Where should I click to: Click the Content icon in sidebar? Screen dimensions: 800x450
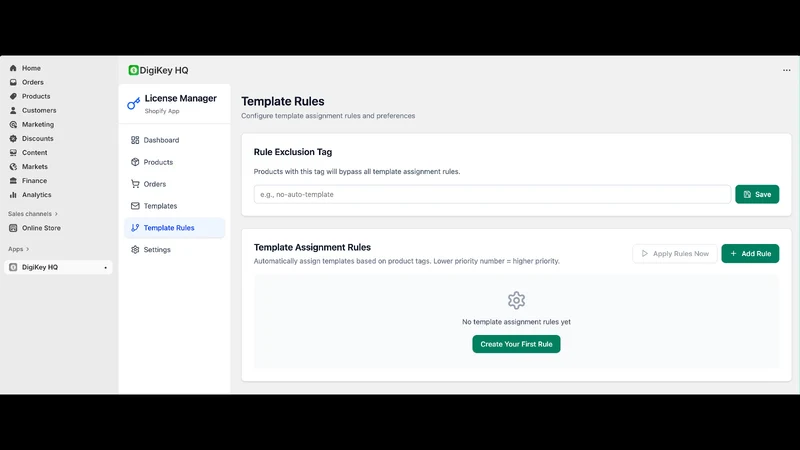(13, 153)
